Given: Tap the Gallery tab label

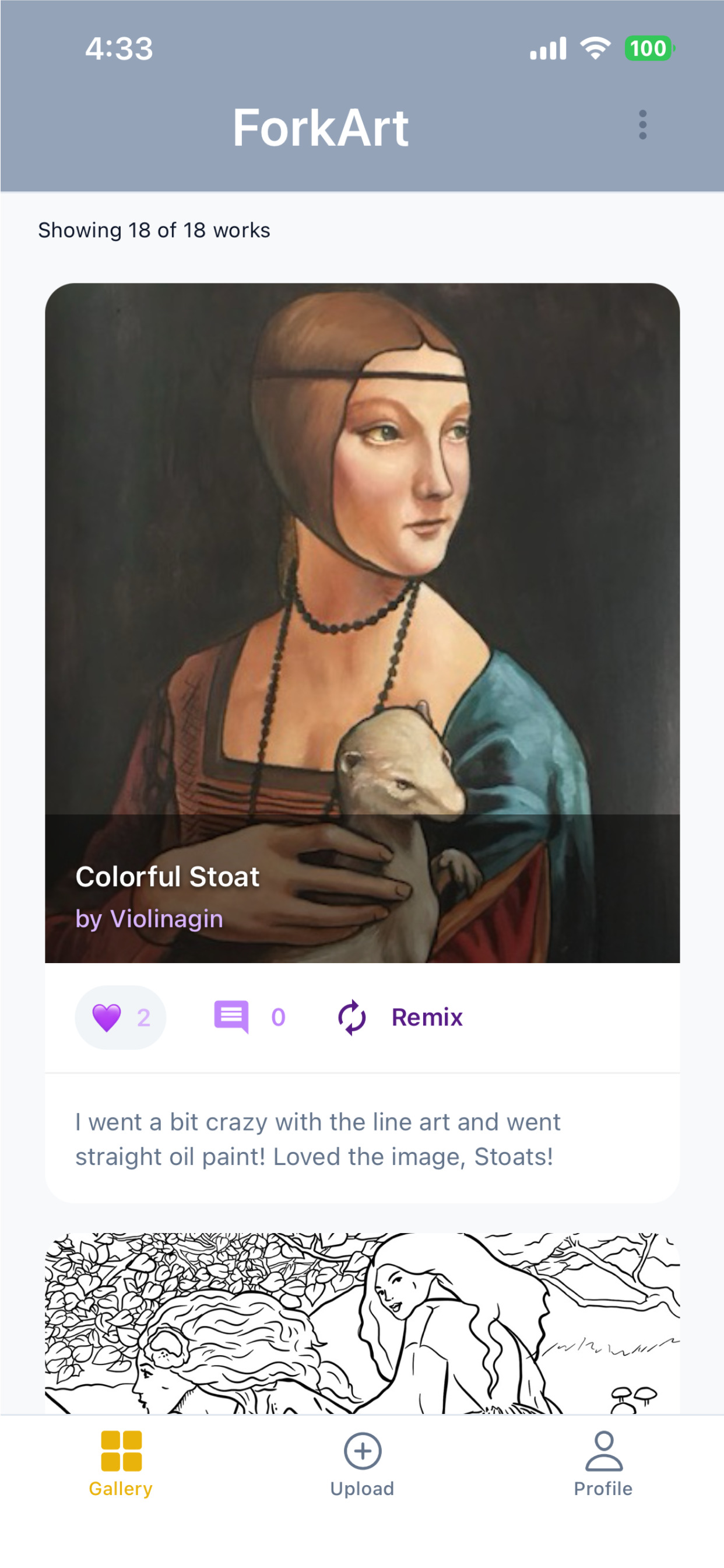Looking at the screenshot, I should coord(121,1489).
